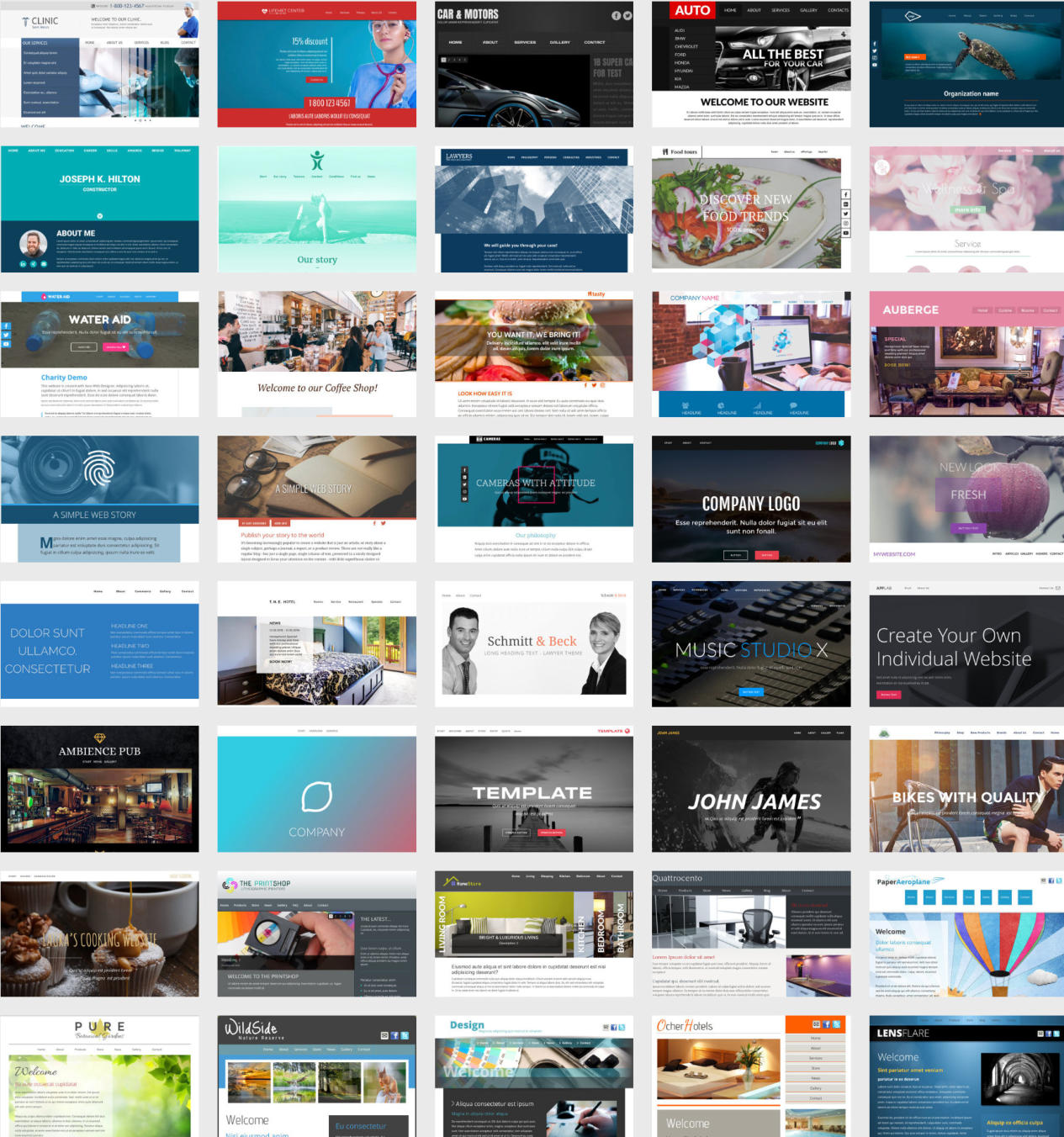Select the grayscale 'Template' pier design
The width and height of the screenshot is (1064, 1137).
pos(534,790)
